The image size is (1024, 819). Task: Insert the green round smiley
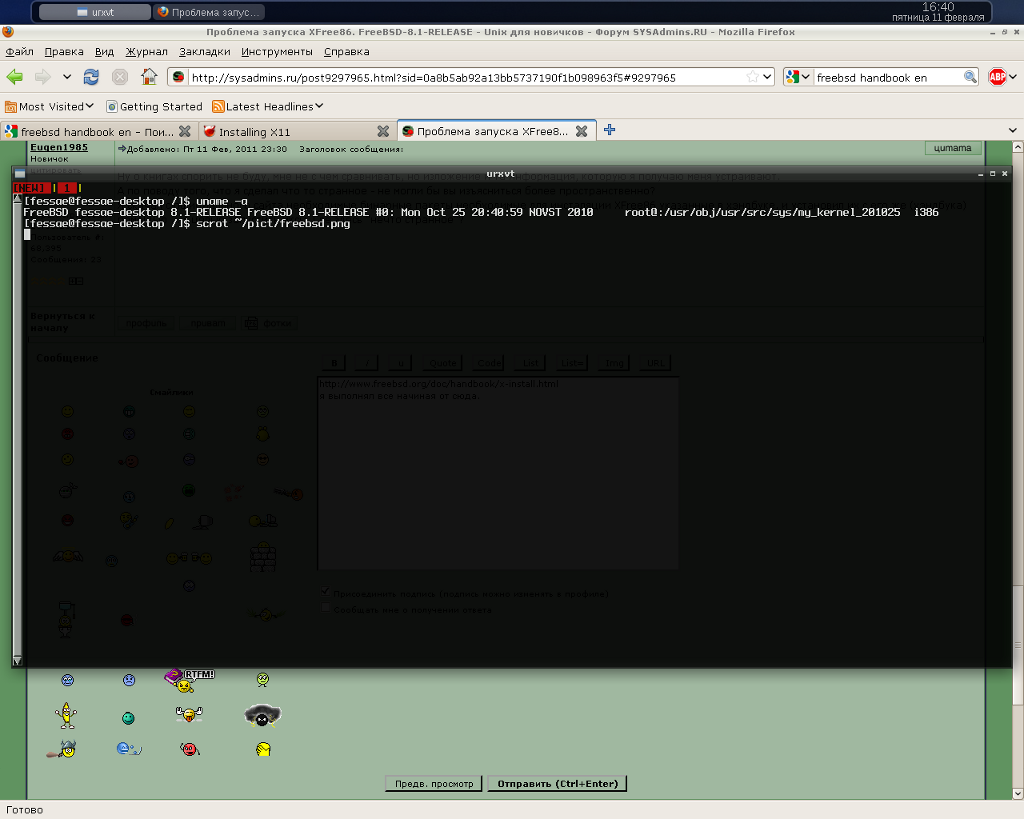click(129, 718)
